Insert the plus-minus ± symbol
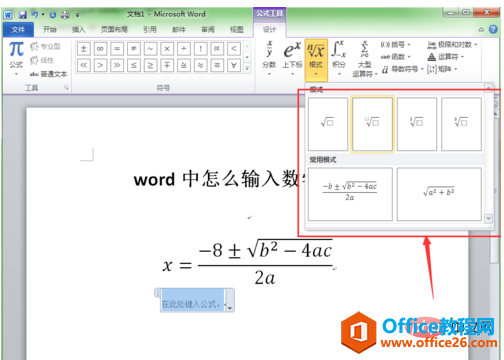The height and width of the screenshot is (360, 504). (x=84, y=49)
